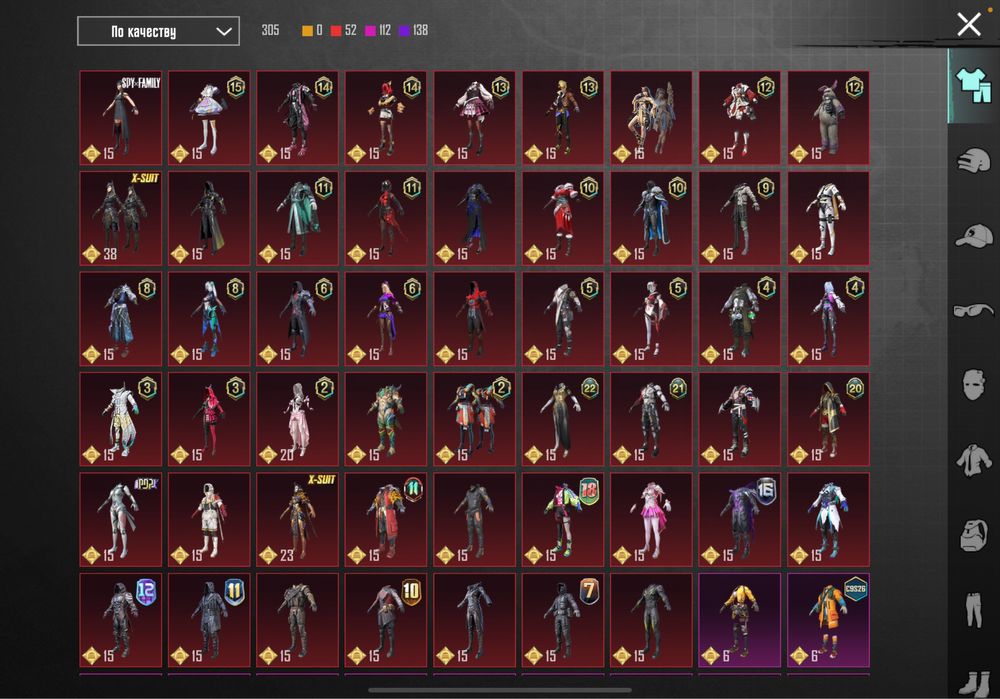Viewport: 1000px width, 699px height.
Task: Pick the blue caped knight outfit badge 10
Action: pyautogui.click(x=651, y=218)
